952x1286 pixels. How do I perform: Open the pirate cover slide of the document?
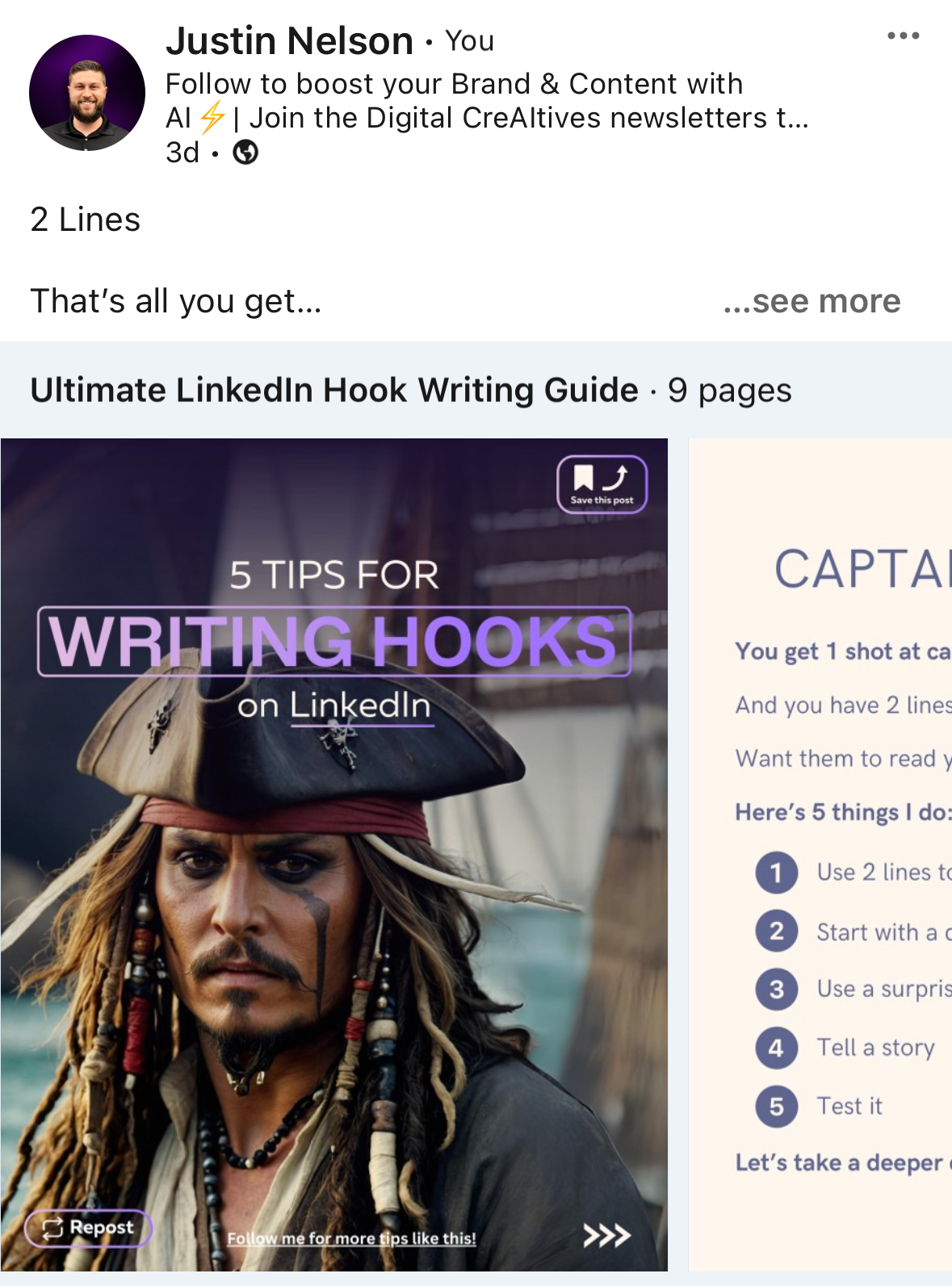click(334, 855)
